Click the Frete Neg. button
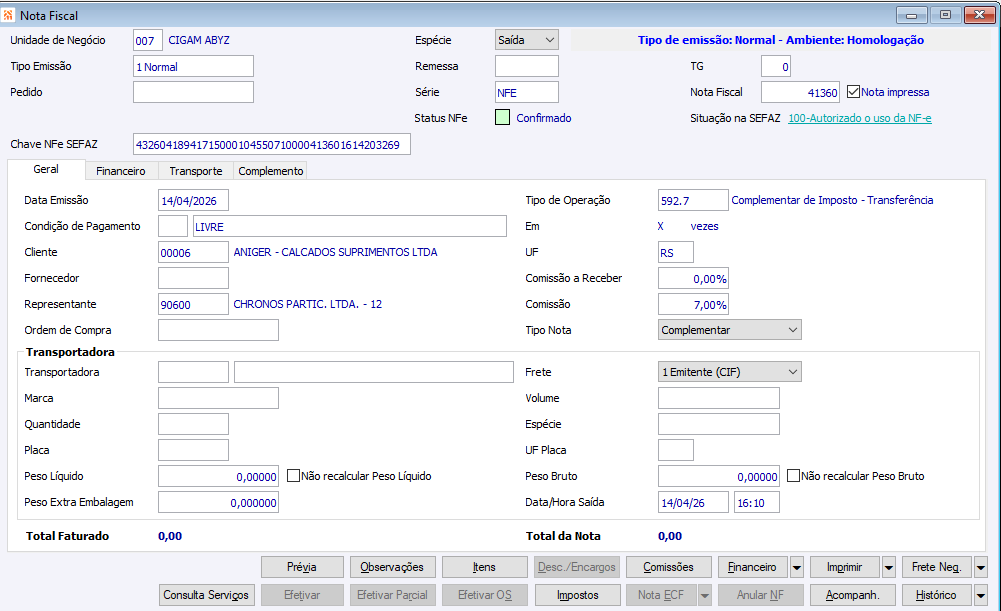The image size is (1001, 611). tap(937, 567)
